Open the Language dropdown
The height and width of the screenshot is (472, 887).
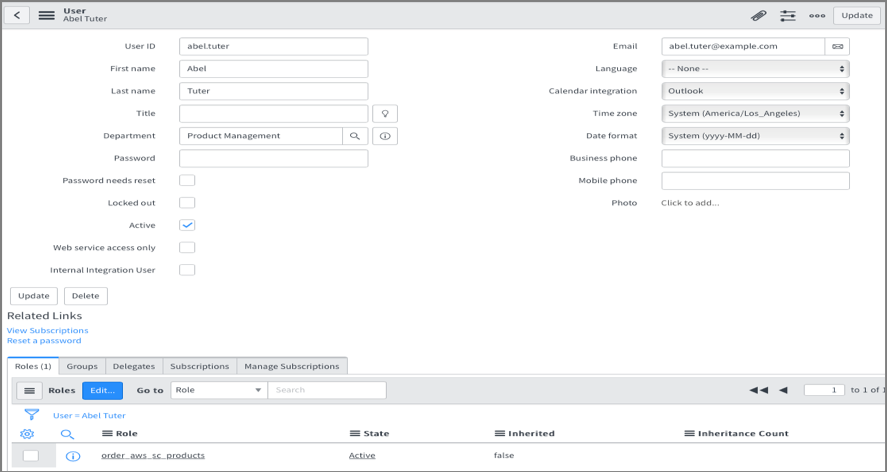[755, 68]
